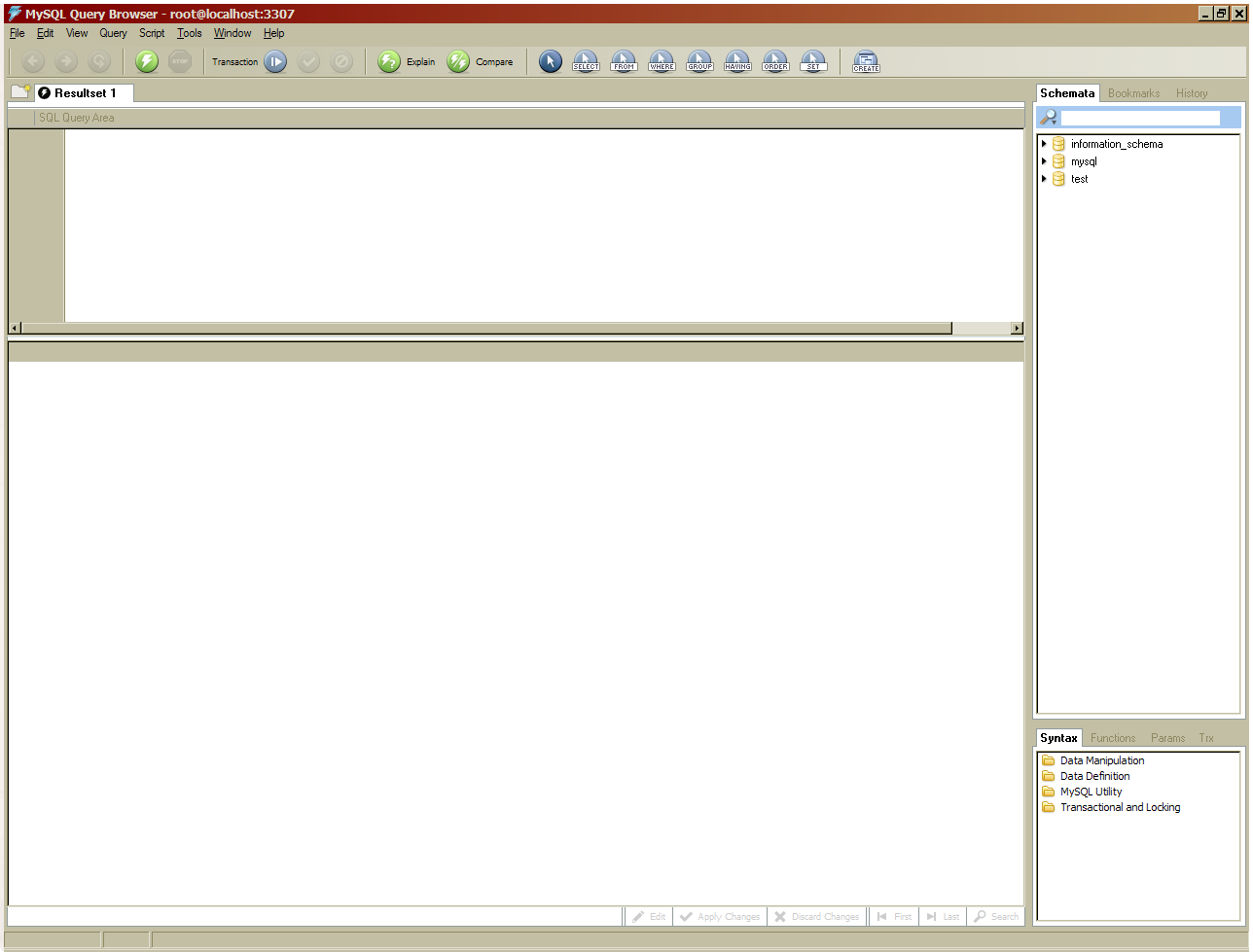
Task: Focus the schemata search field
Action: coord(1140,118)
